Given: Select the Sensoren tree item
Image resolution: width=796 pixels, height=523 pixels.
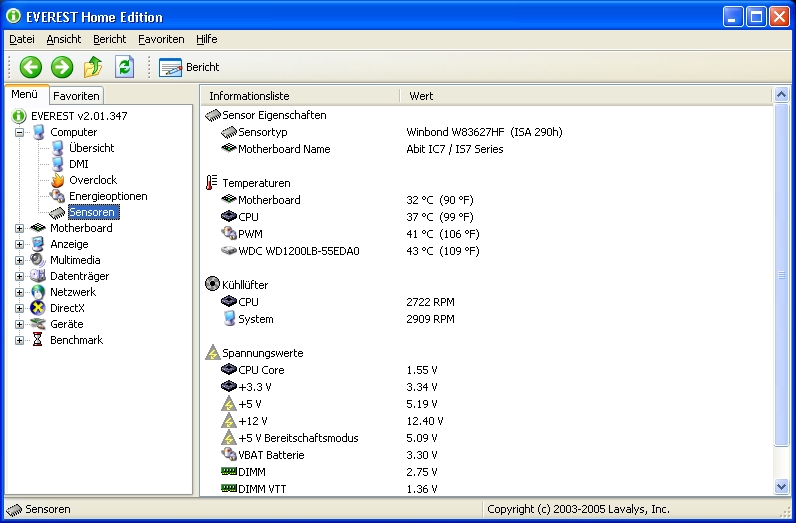Looking at the screenshot, I should click(93, 212).
